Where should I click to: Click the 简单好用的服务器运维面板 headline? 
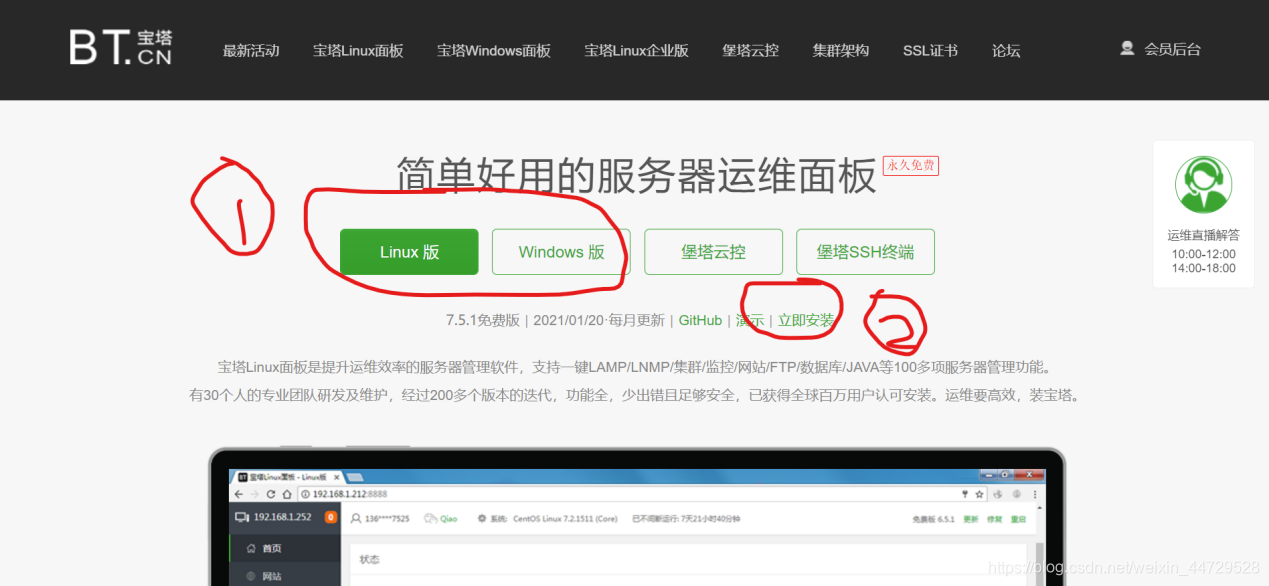tap(636, 176)
